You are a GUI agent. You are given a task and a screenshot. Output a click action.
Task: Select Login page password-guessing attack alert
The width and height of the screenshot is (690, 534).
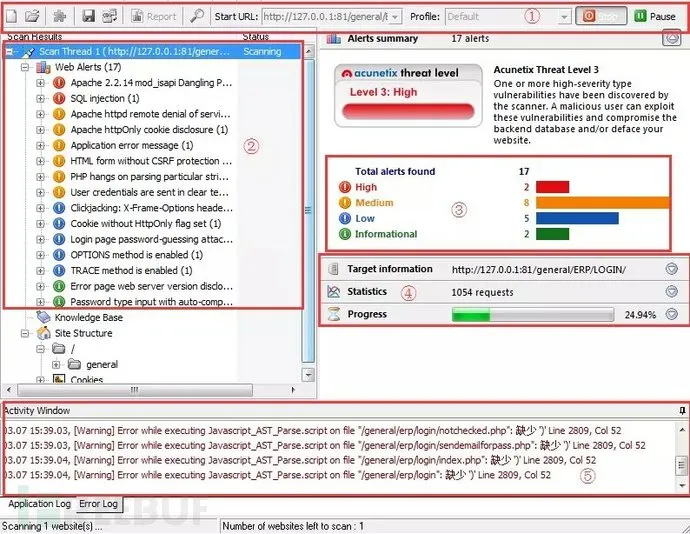(x=151, y=239)
